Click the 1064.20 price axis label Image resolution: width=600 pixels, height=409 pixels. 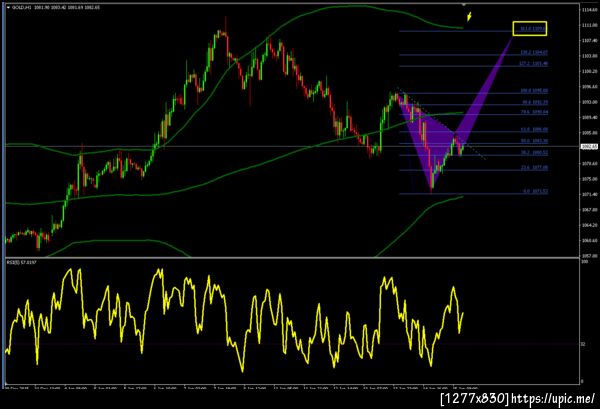pos(589,225)
